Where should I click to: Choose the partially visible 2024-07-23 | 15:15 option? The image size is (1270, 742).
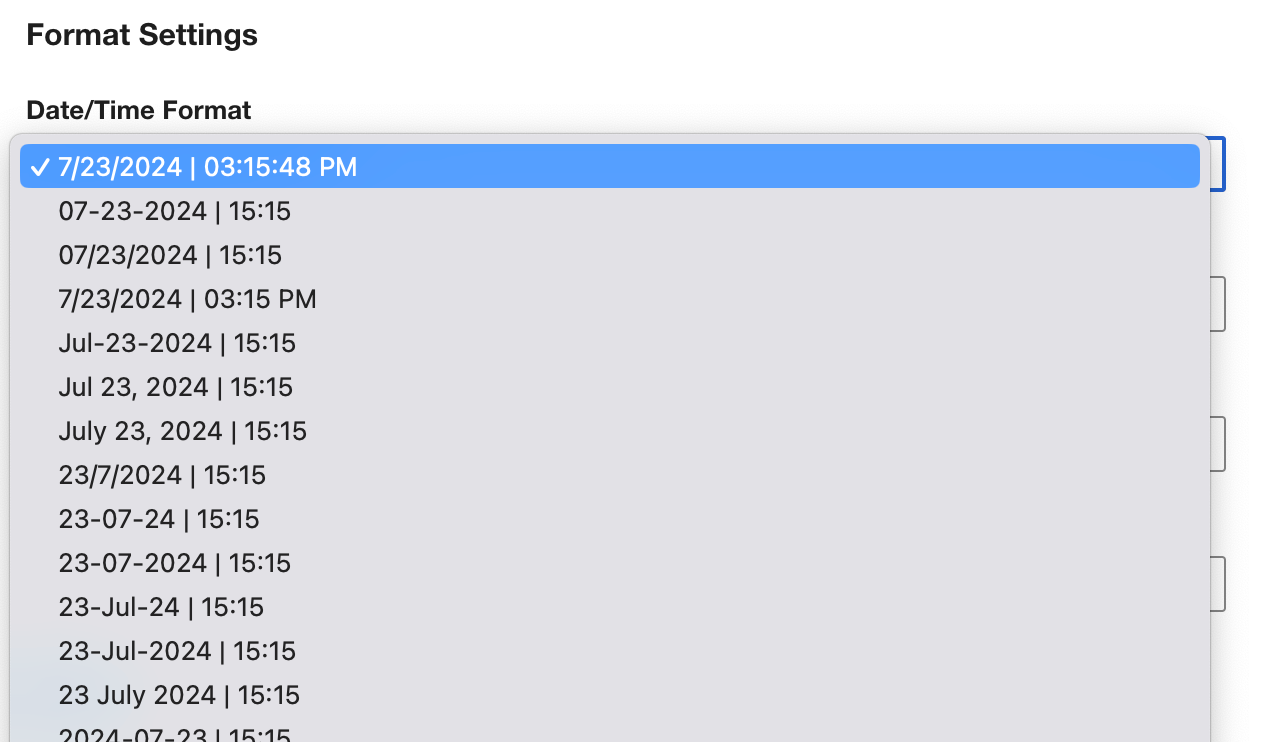tap(175, 735)
